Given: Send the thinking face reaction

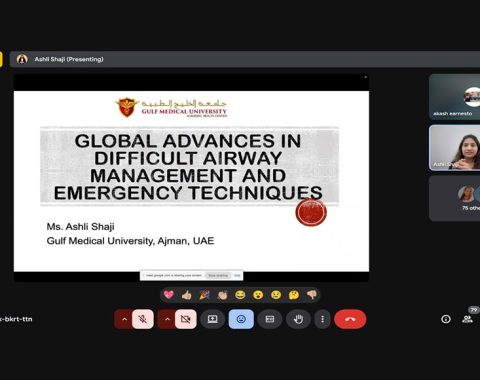Looking at the screenshot, I should pos(294,295).
